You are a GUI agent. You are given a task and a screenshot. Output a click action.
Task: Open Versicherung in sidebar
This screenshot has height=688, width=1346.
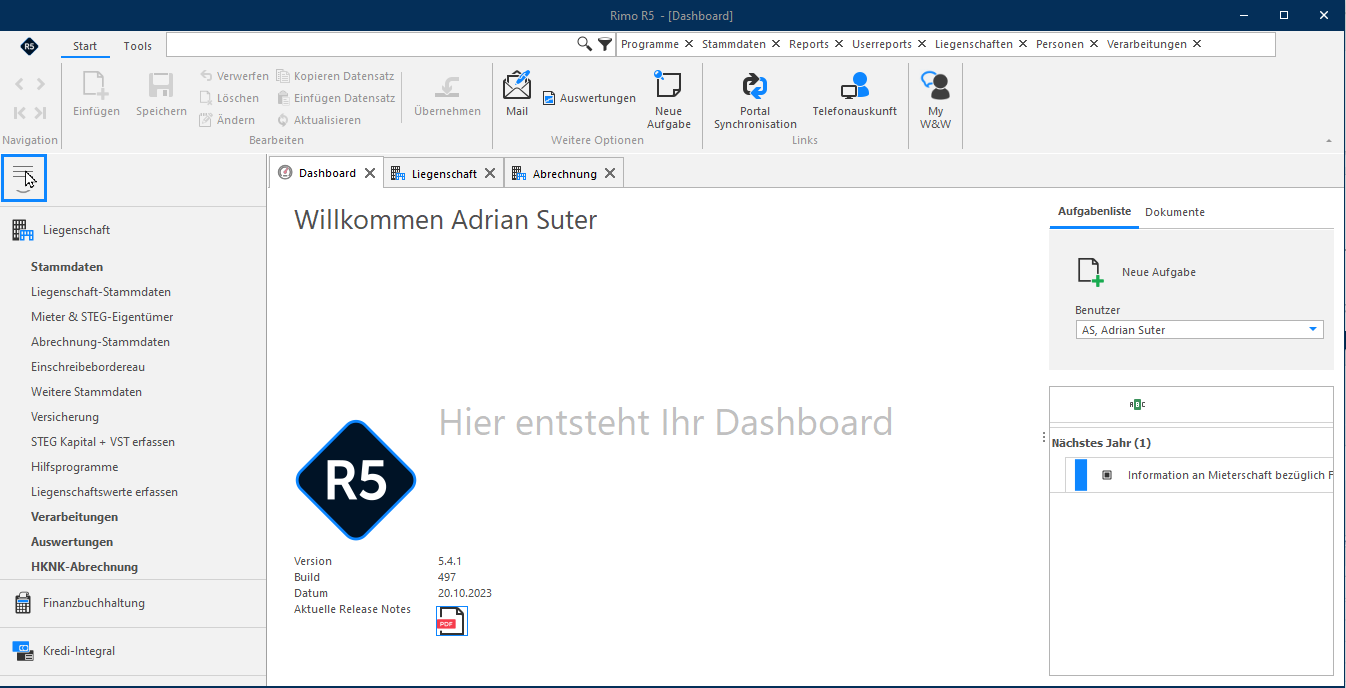tap(65, 417)
